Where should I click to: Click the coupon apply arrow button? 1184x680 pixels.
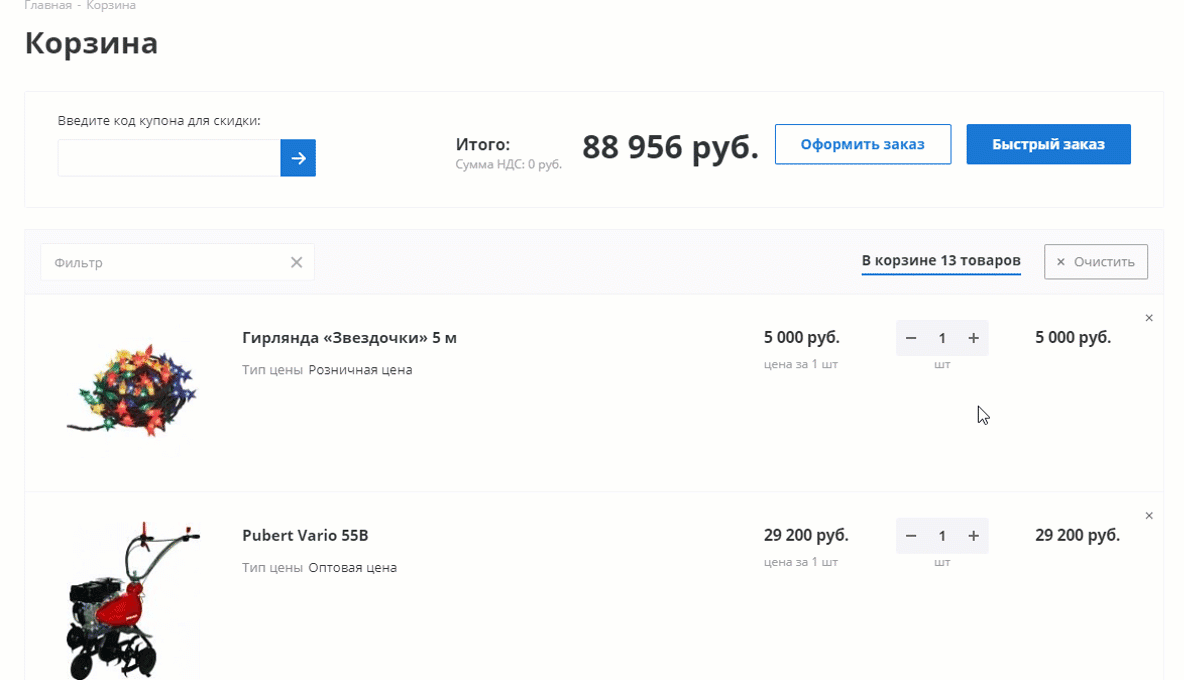(298, 158)
